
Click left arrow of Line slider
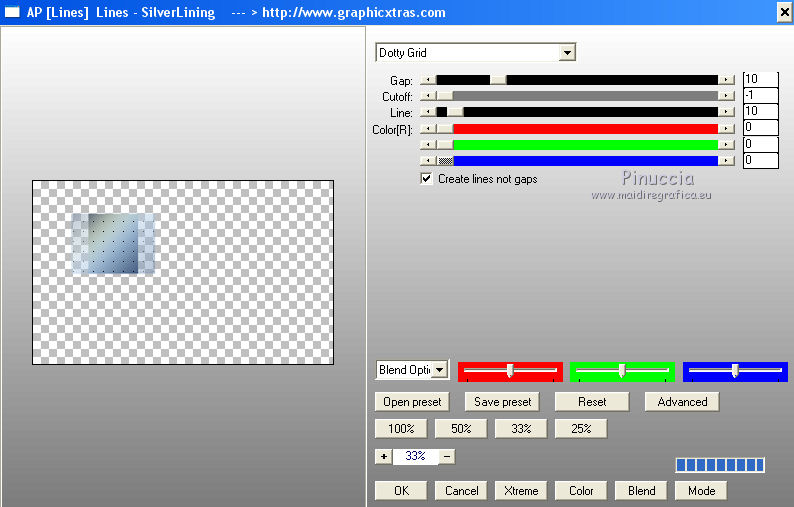[x=428, y=112]
